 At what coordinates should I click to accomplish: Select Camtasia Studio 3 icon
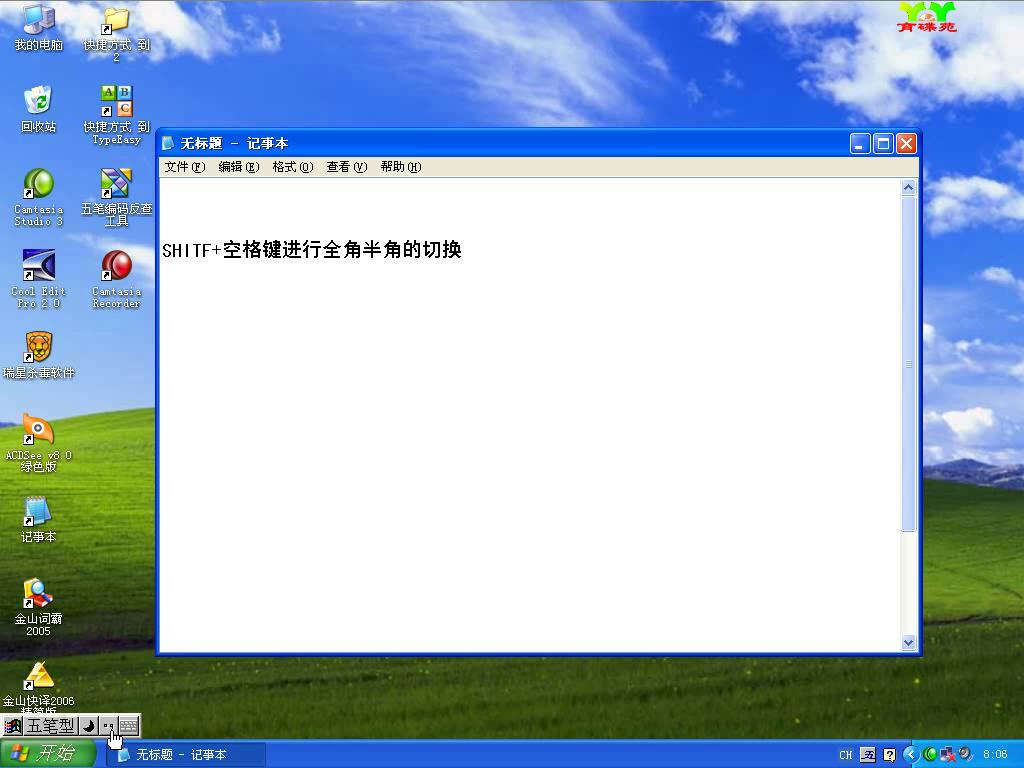[x=39, y=197]
